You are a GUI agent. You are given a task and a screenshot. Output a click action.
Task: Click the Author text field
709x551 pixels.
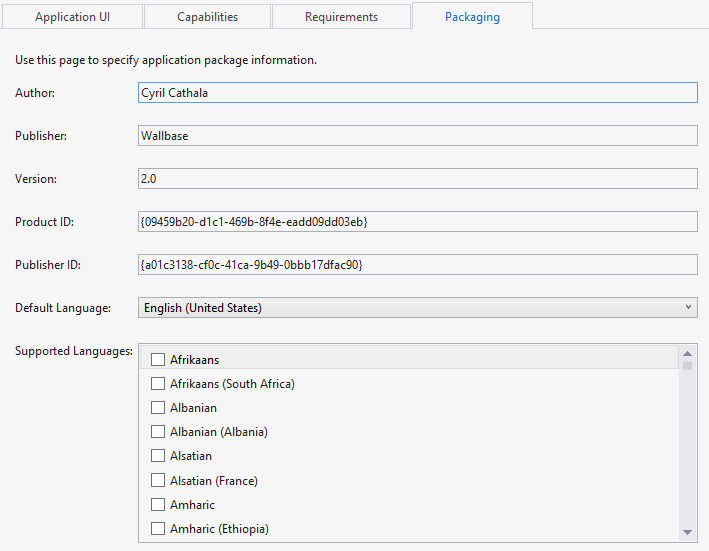417,93
